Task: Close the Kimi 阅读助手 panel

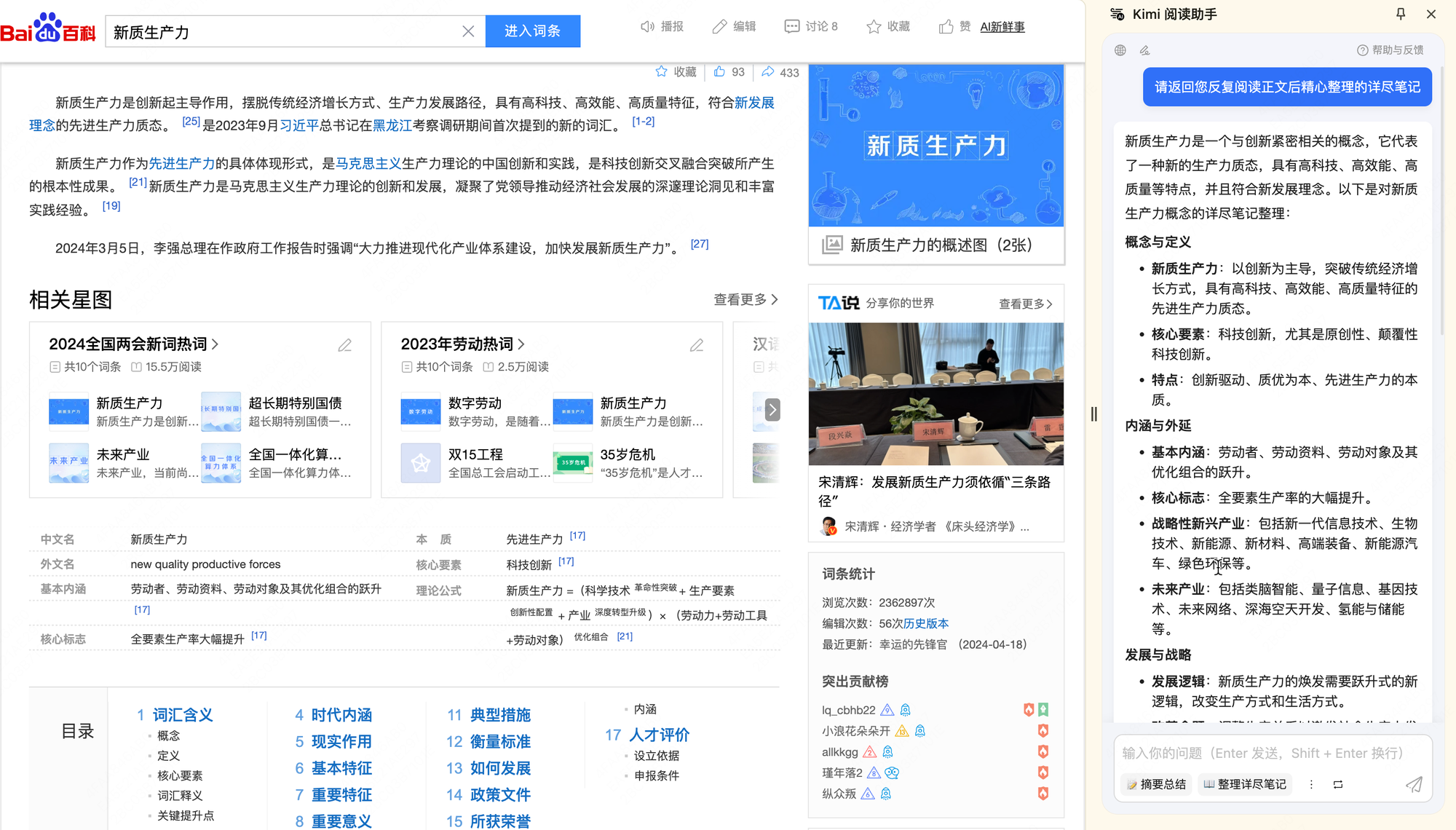Action: (1431, 14)
